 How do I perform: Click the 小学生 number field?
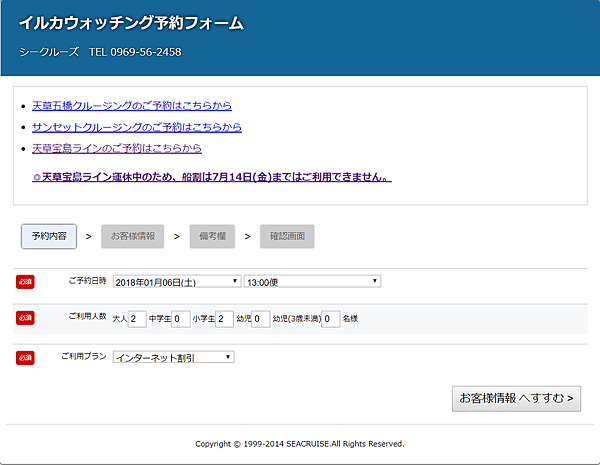225,319
